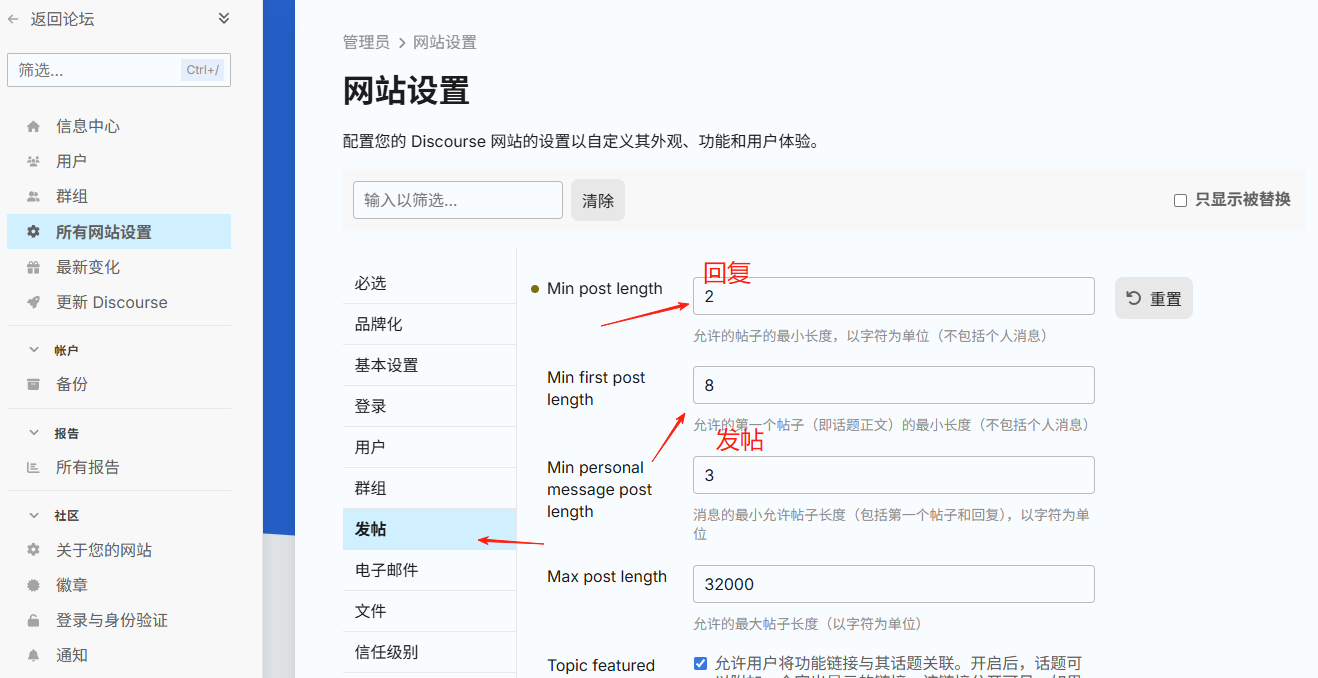Viewport: 1318px width, 678px height.
Task: Toggle the 只显示被替换 checkbox
Action: point(1180,200)
